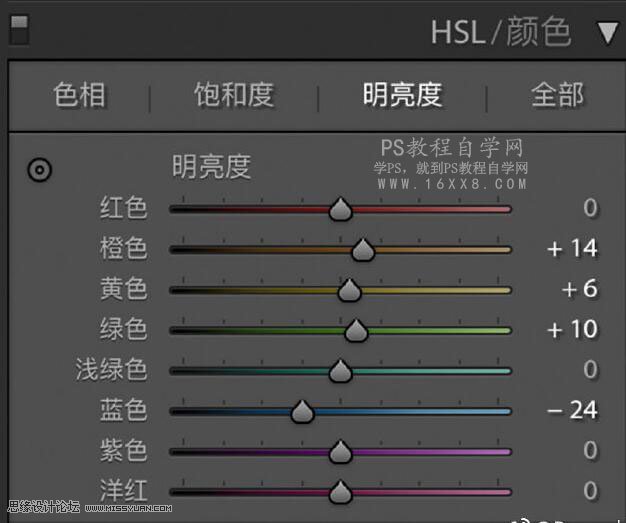Collapse the HSL/颜色 panel with the triangle

click(x=607, y=33)
